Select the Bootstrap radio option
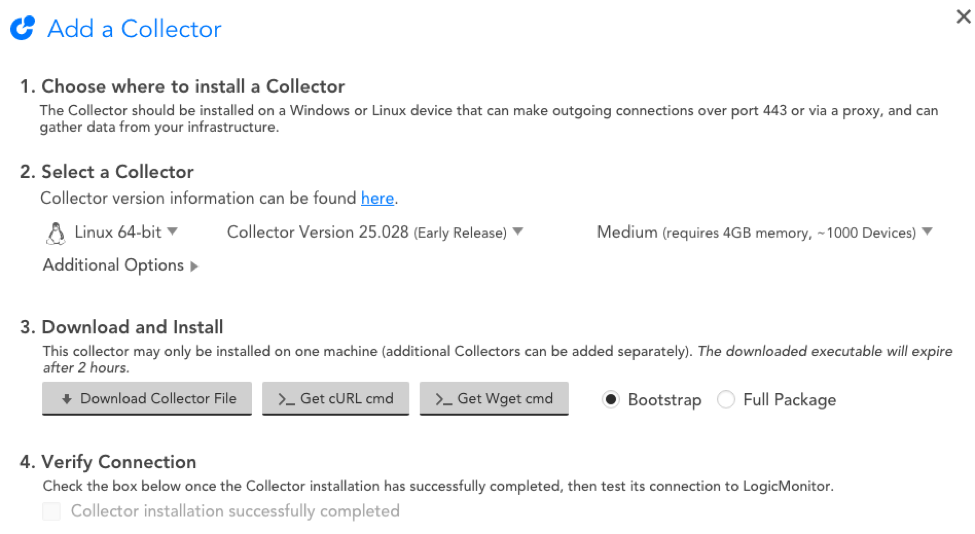Screen dimensions: 975x534 [611, 399]
